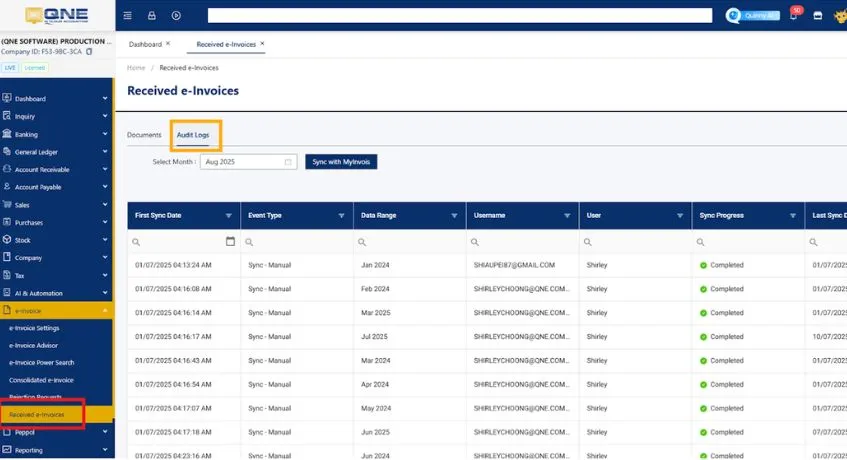Click the Licensed badge under company name
The height and width of the screenshot is (460, 847).
pos(35,68)
